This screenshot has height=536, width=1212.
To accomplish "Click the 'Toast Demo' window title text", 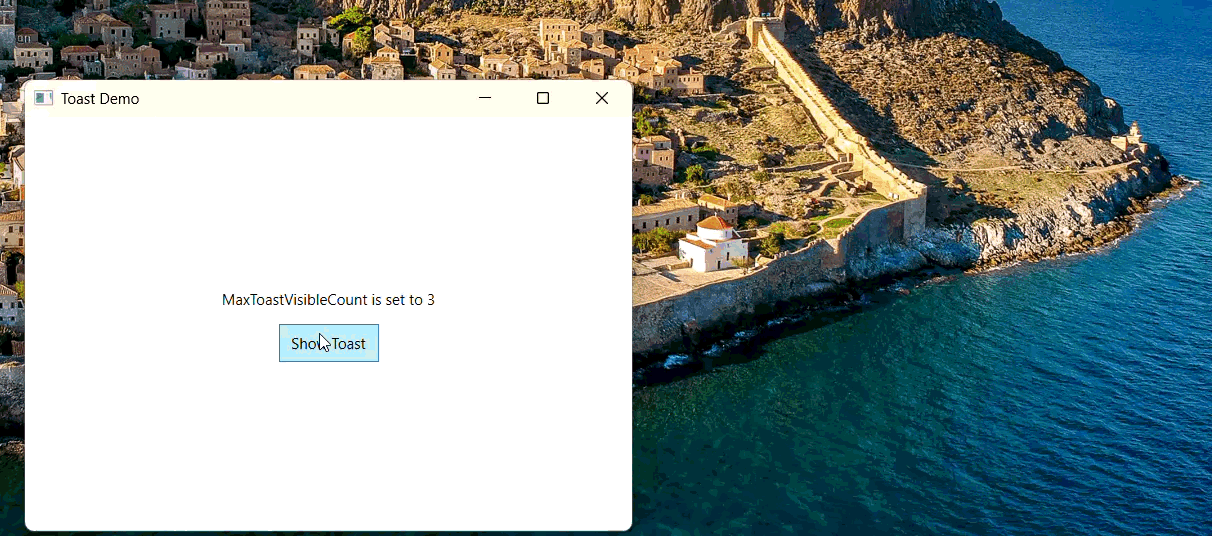I will click(100, 99).
